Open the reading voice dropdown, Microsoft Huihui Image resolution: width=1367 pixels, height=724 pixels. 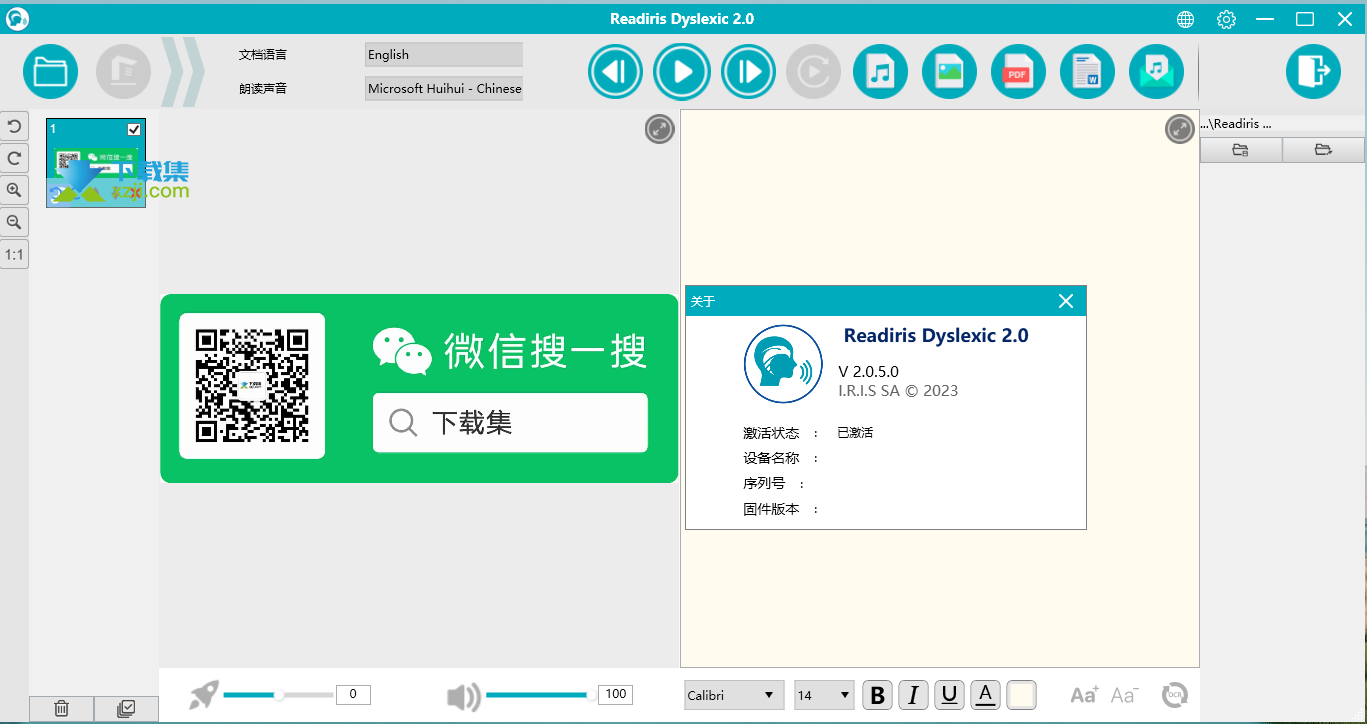444,88
